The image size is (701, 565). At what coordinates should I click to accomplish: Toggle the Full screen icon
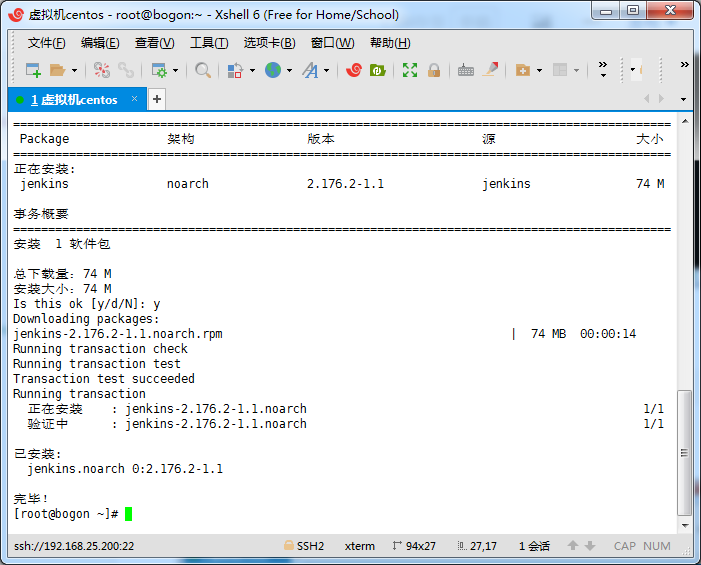pyautogui.click(x=410, y=70)
